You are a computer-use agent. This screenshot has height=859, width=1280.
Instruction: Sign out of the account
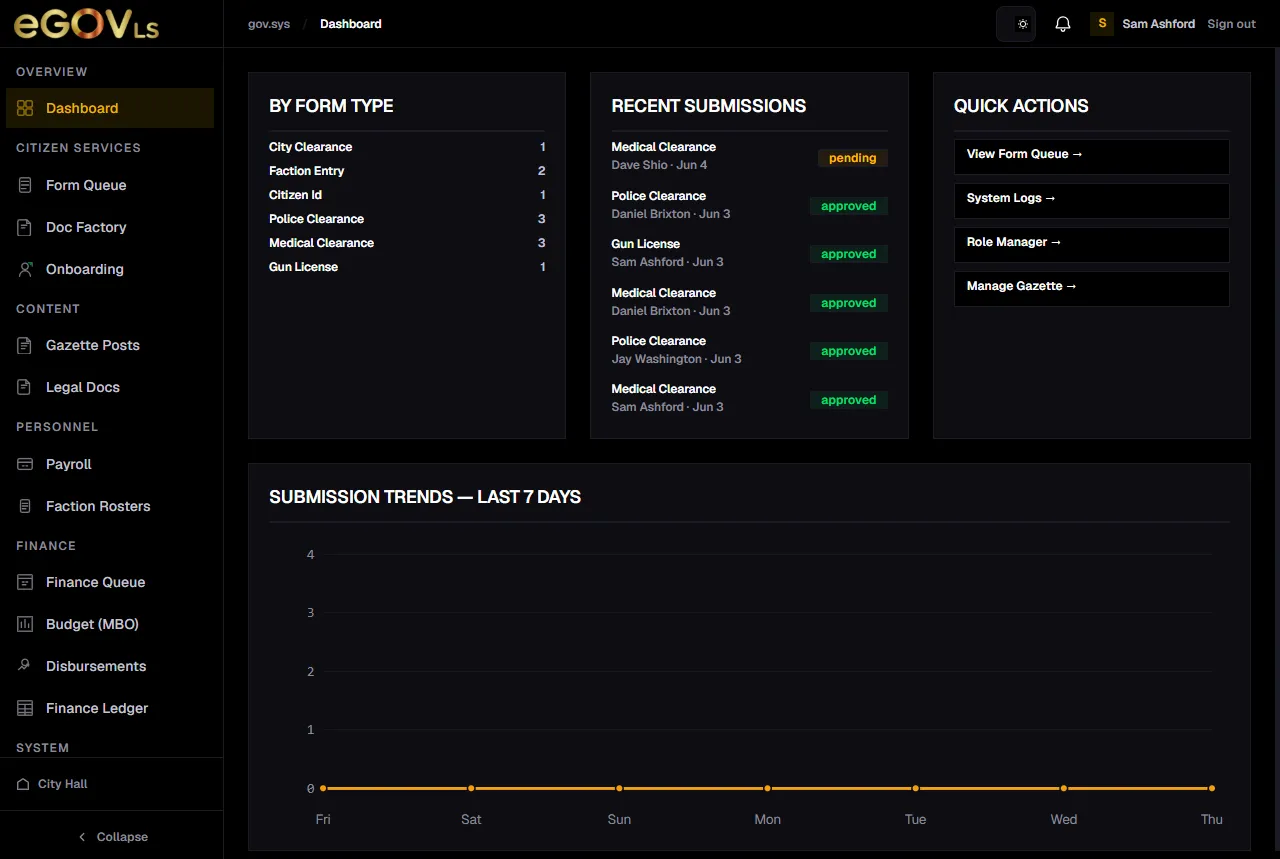[x=1231, y=24]
